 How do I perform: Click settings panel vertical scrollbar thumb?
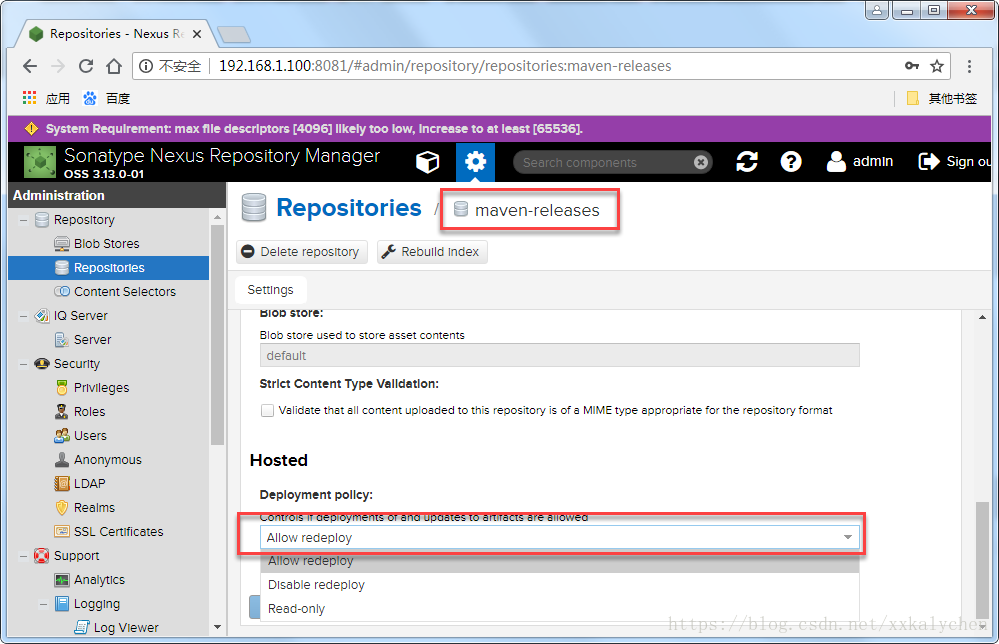[x=982, y=561]
